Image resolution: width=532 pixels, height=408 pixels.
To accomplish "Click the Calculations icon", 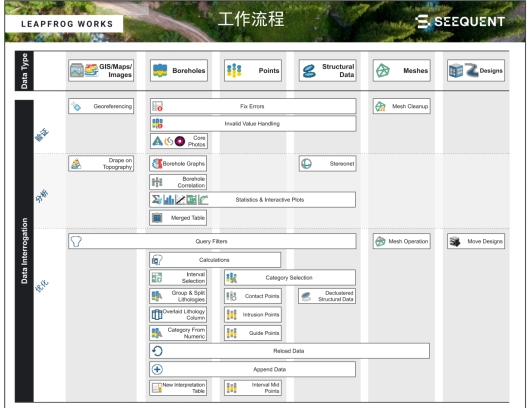I will 157,260.
